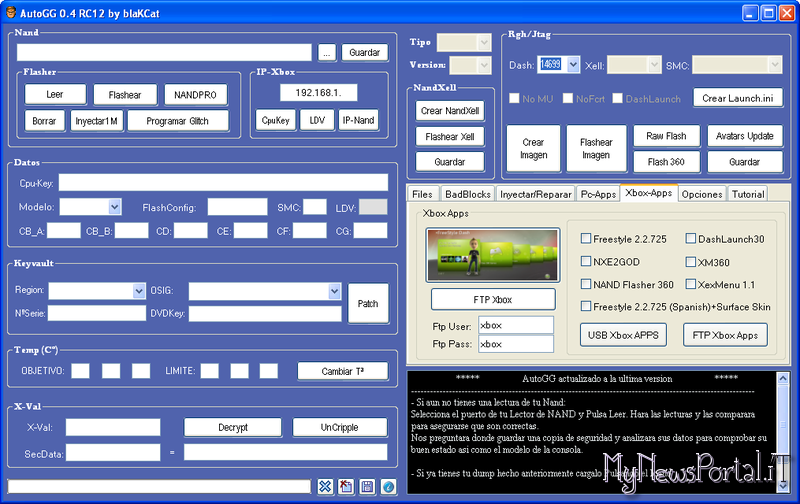Select the NAND Flasher 360 checkbox

[586, 284]
